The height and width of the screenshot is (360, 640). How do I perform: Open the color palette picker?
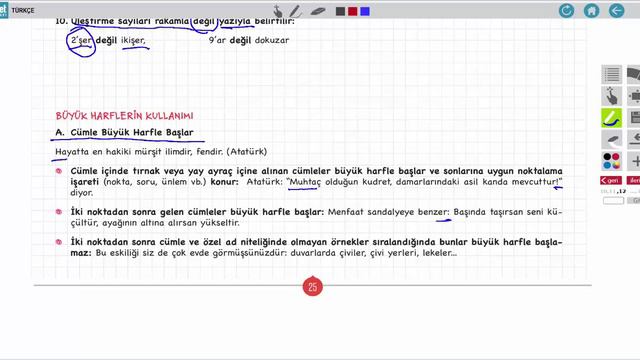(611, 161)
